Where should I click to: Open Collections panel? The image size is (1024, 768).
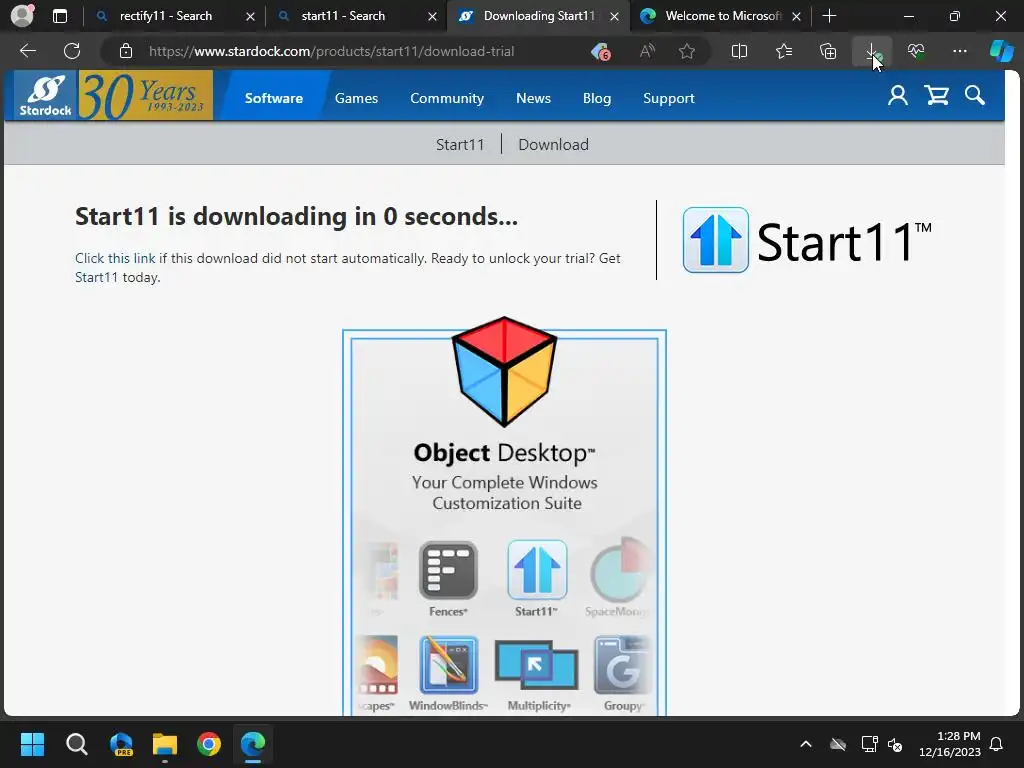(827, 51)
